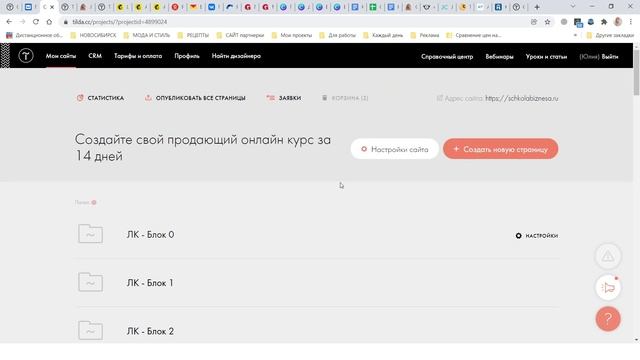This screenshot has width=640, height=360.
Task: Open the НОВОСИБИРСК bookmarks folder
Action: (x=93, y=35)
